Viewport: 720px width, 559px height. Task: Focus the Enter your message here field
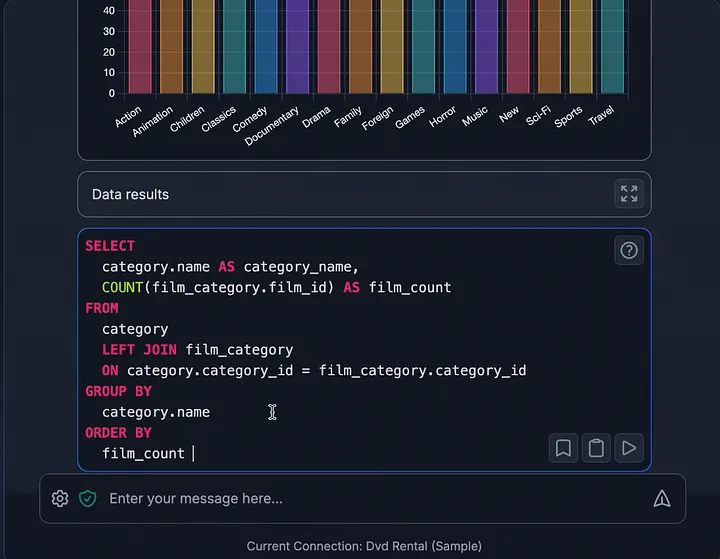pos(363,498)
